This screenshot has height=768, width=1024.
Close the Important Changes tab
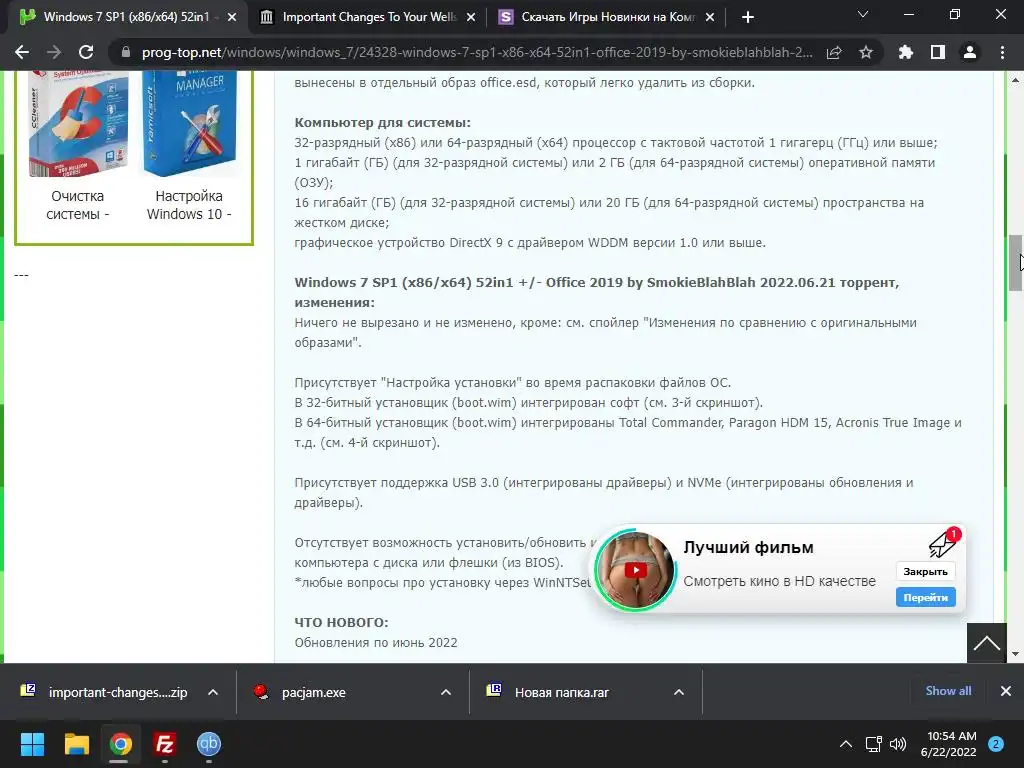pos(471,18)
